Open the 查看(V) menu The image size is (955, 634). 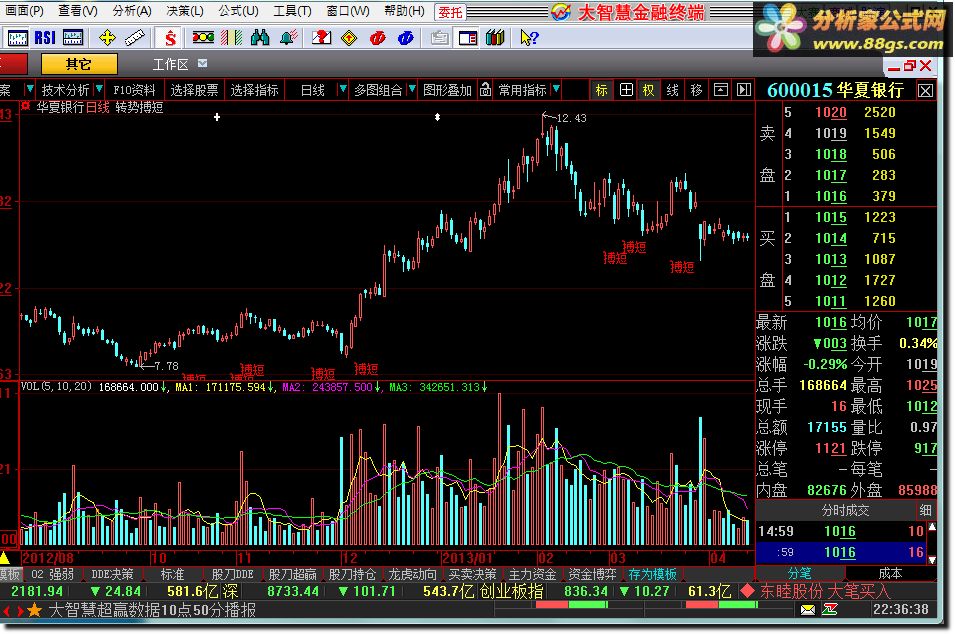78,10
